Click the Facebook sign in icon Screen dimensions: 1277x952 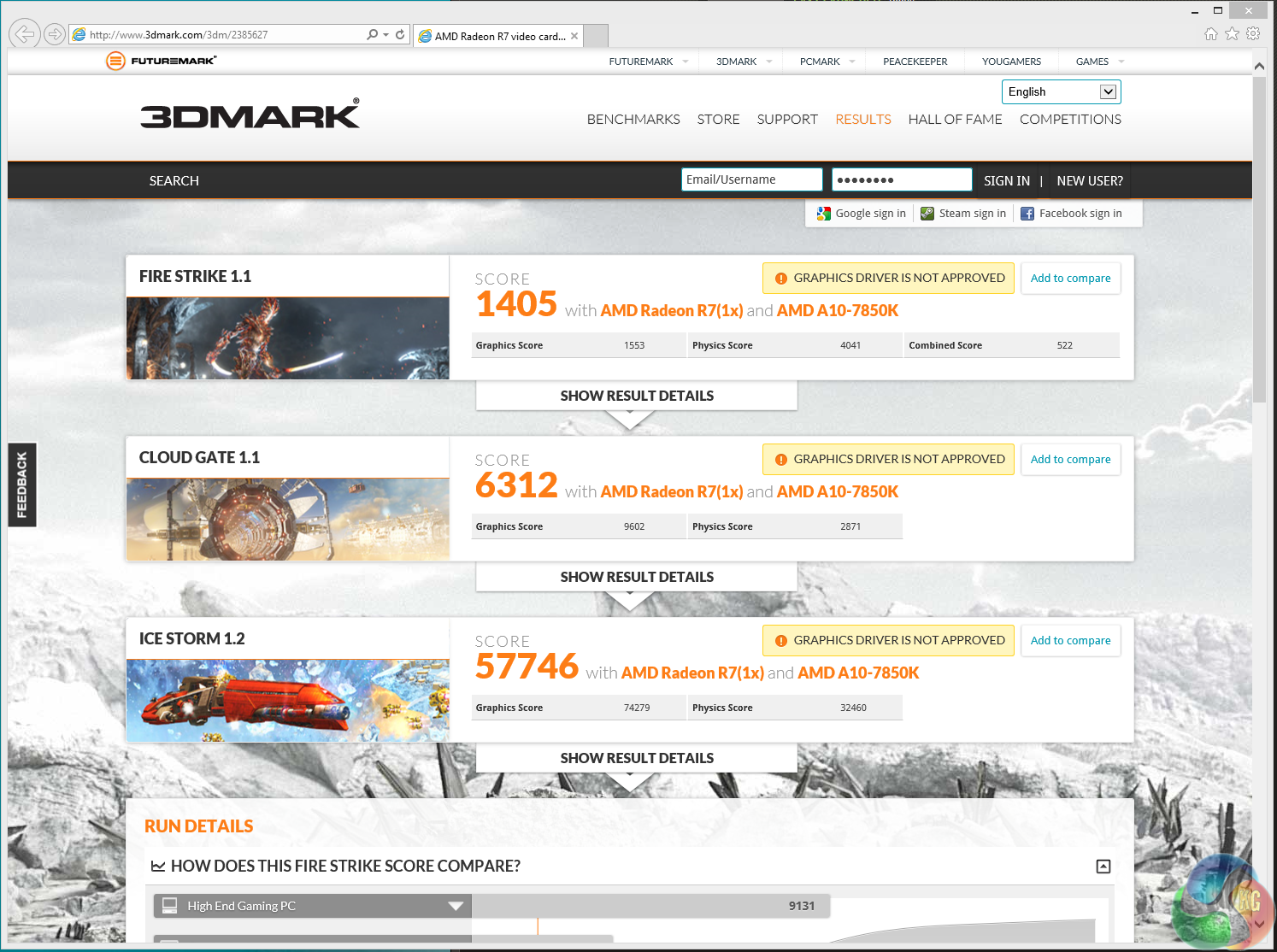[x=1027, y=214]
